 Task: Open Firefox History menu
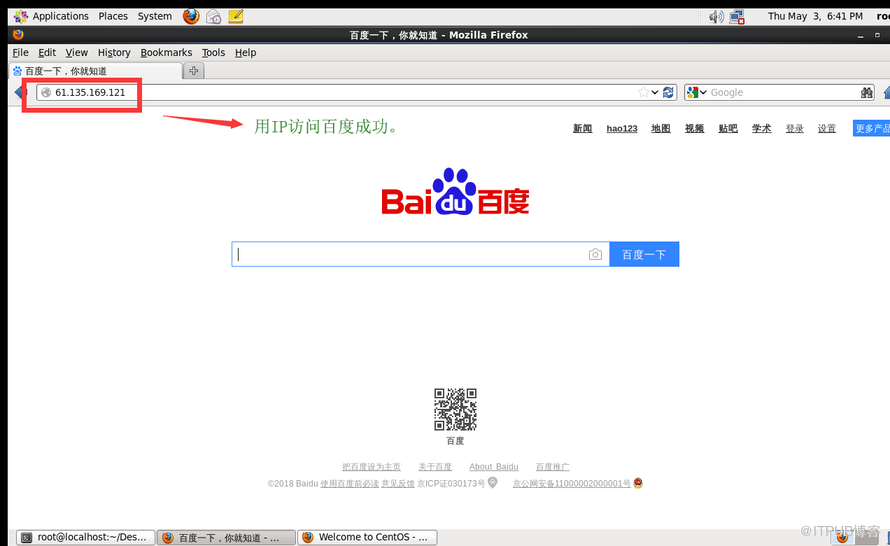114,52
